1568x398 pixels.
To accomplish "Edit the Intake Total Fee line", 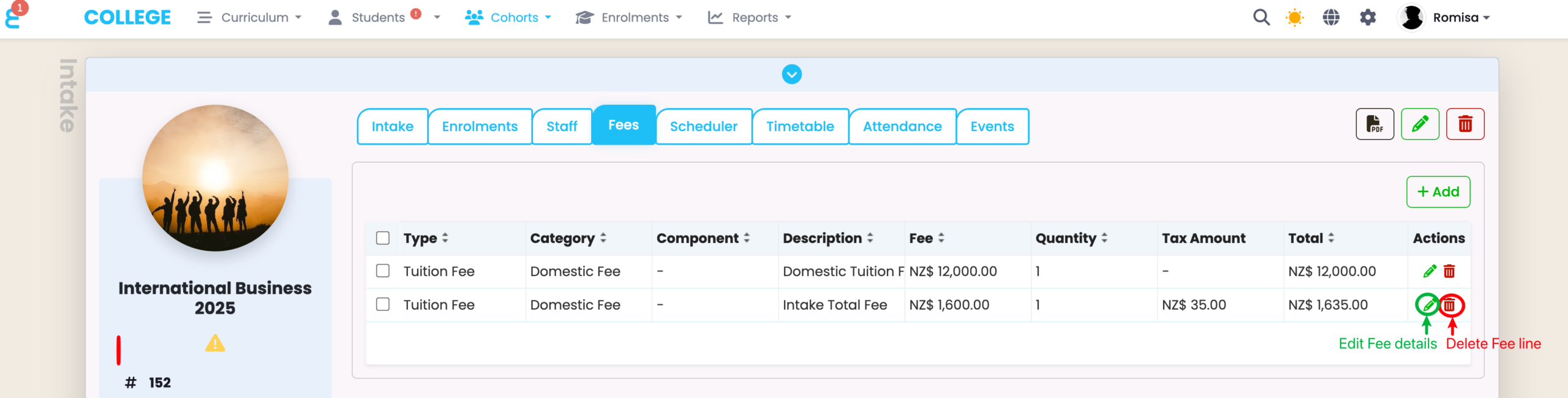I will 1428,305.
